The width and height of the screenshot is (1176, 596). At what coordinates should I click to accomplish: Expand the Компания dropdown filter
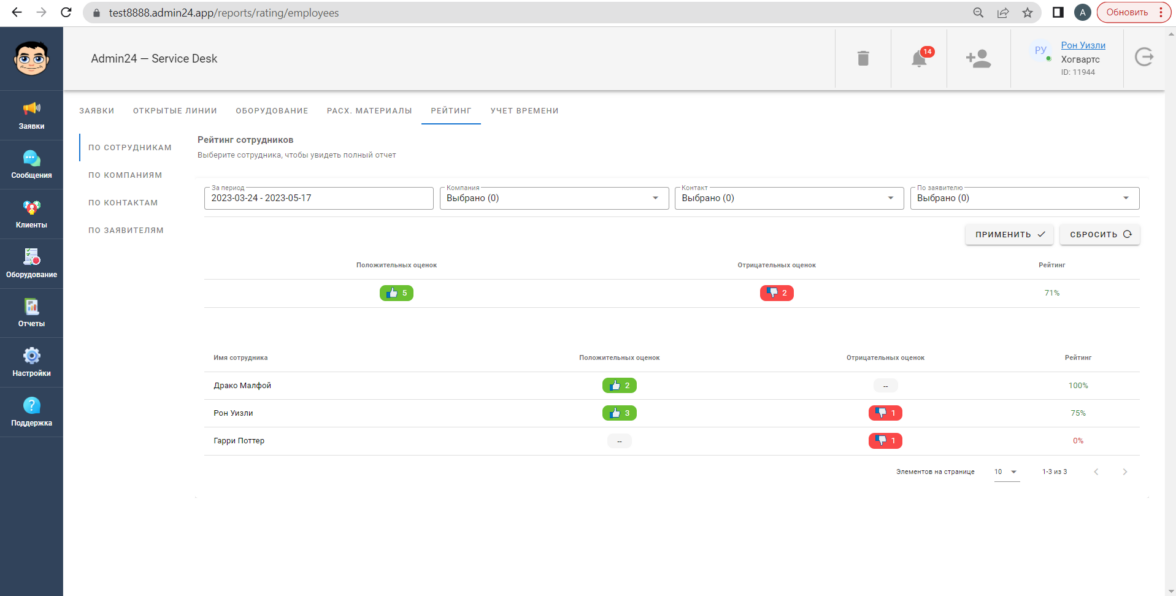tap(555, 198)
